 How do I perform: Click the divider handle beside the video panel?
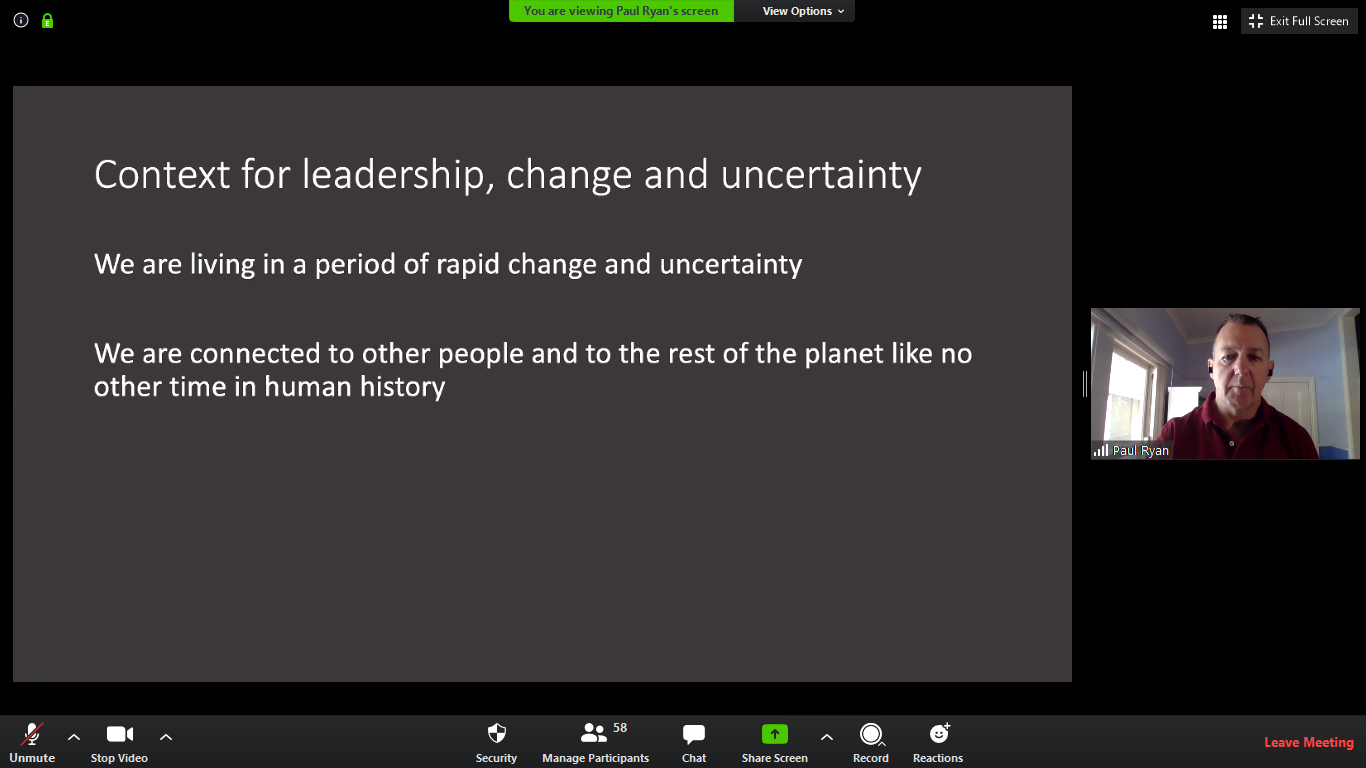coord(1085,383)
